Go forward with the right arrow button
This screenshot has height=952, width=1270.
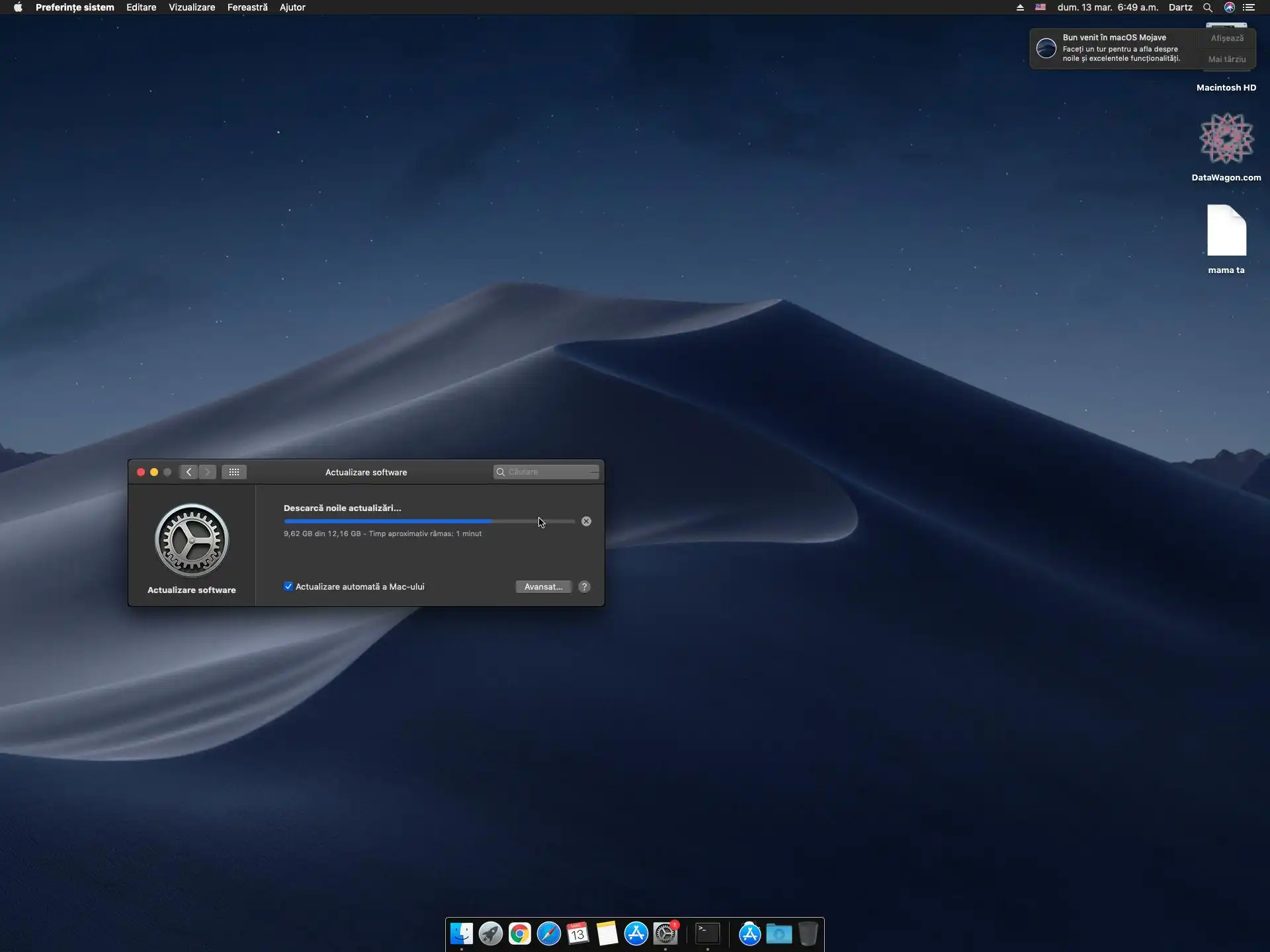pos(208,472)
